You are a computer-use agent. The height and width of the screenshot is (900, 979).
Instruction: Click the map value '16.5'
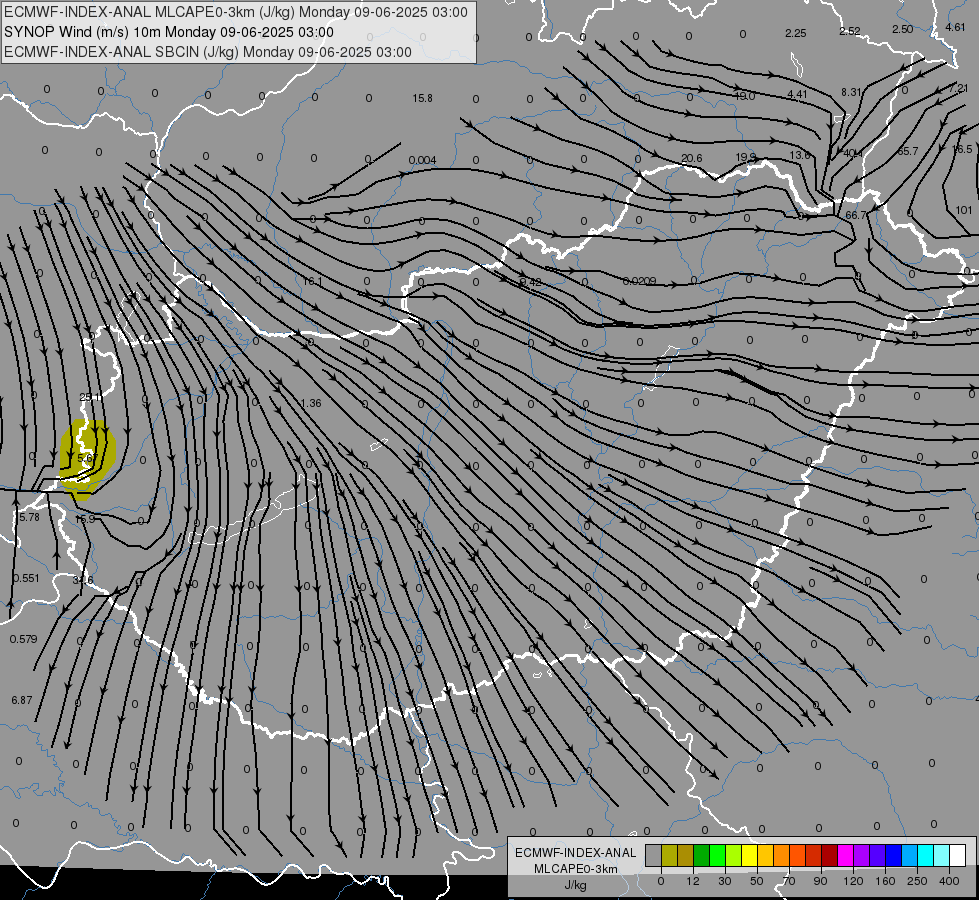(962, 149)
